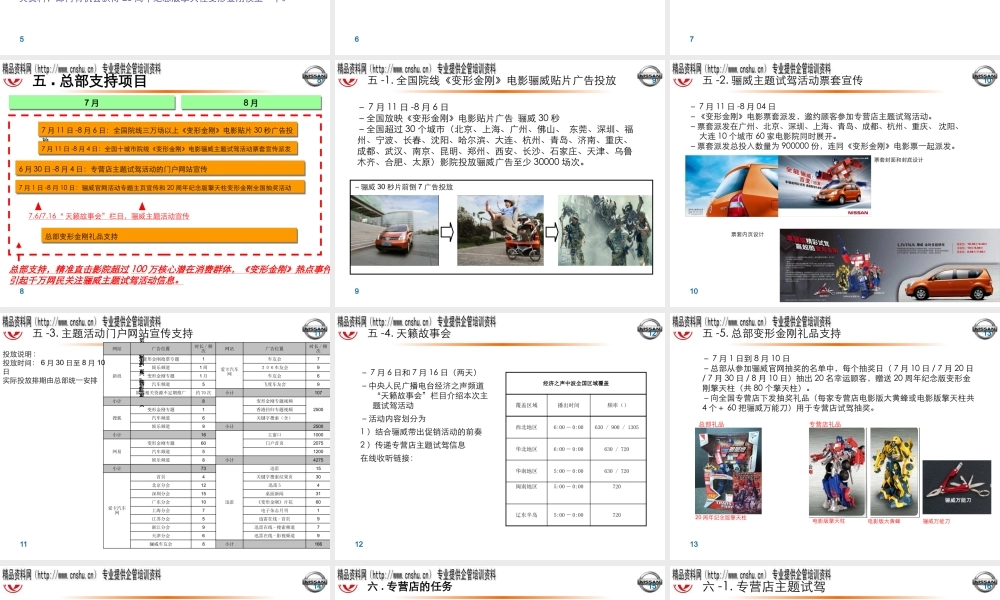Click the 7月6日和7月16日（两天） bullet

[x=420, y=372]
